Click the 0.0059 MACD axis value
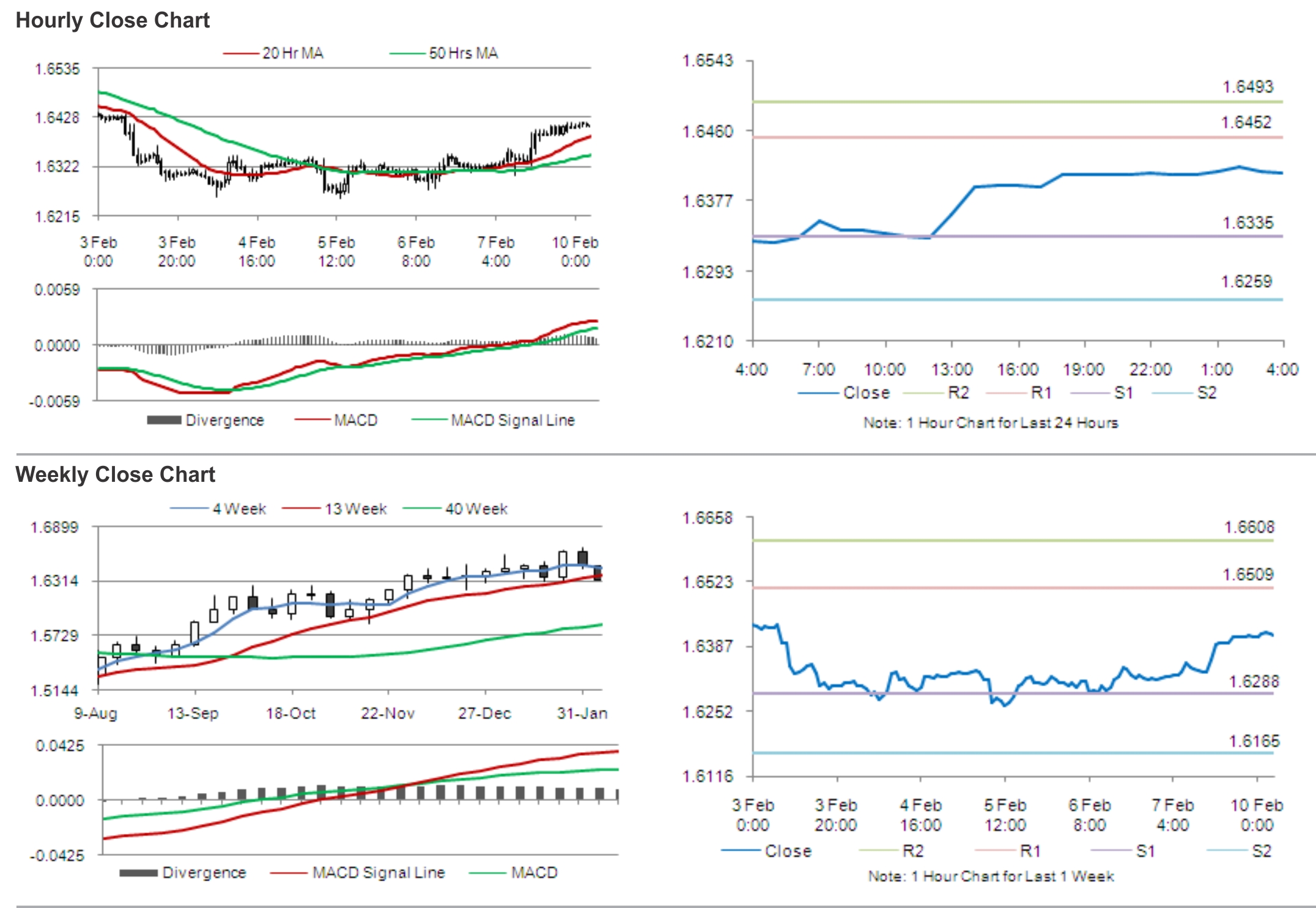 coord(57,290)
